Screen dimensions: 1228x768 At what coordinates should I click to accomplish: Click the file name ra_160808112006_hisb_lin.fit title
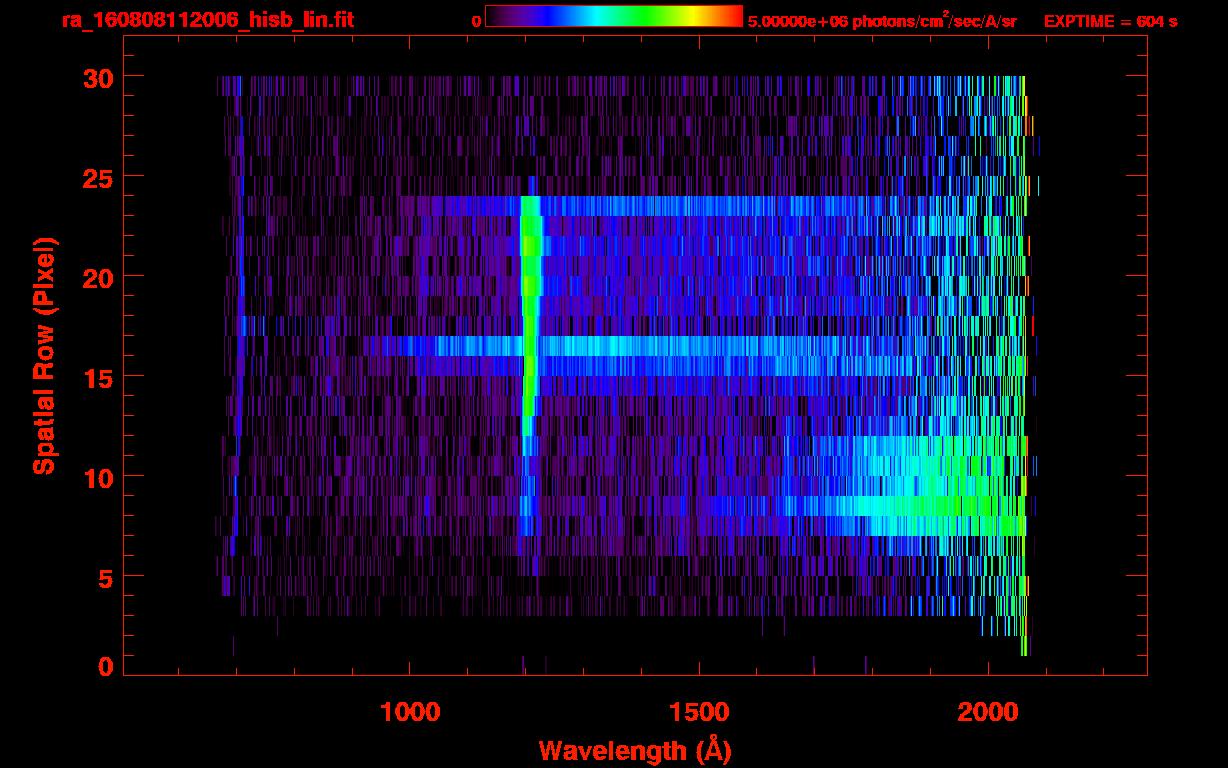pyautogui.click(x=207, y=20)
